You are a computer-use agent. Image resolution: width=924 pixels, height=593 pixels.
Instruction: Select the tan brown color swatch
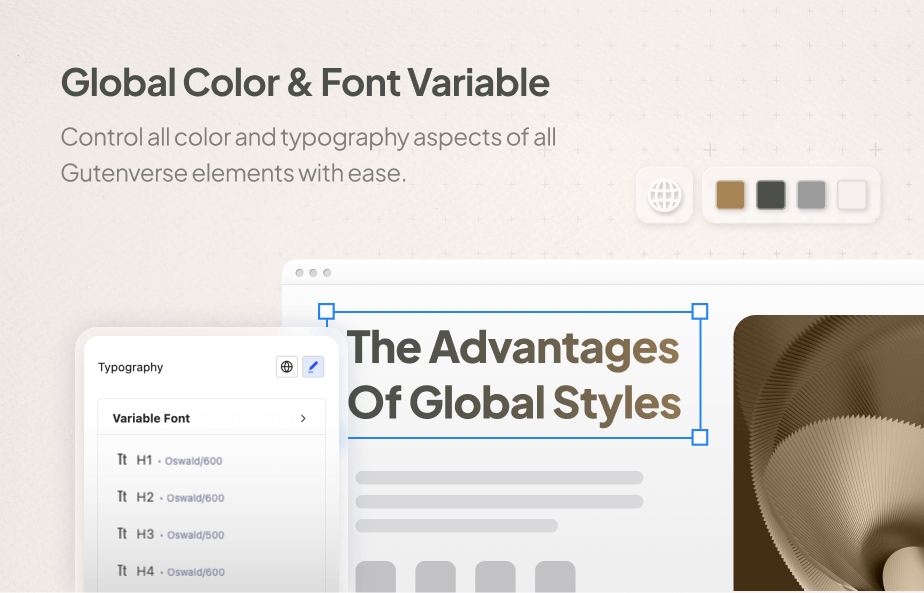(730, 195)
